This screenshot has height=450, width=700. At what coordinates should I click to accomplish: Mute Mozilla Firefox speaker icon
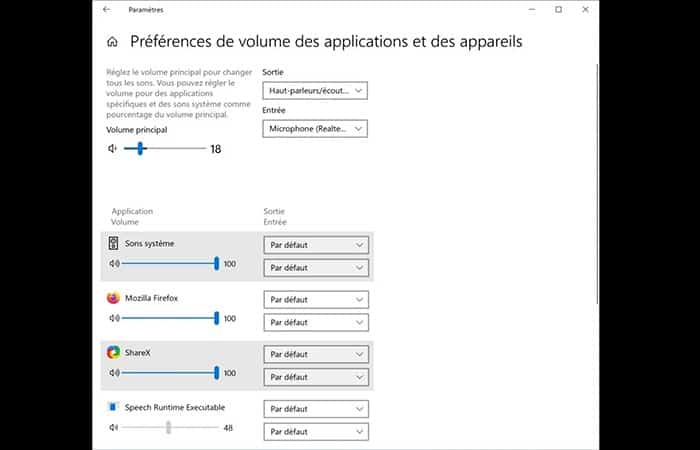tap(114, 318)
